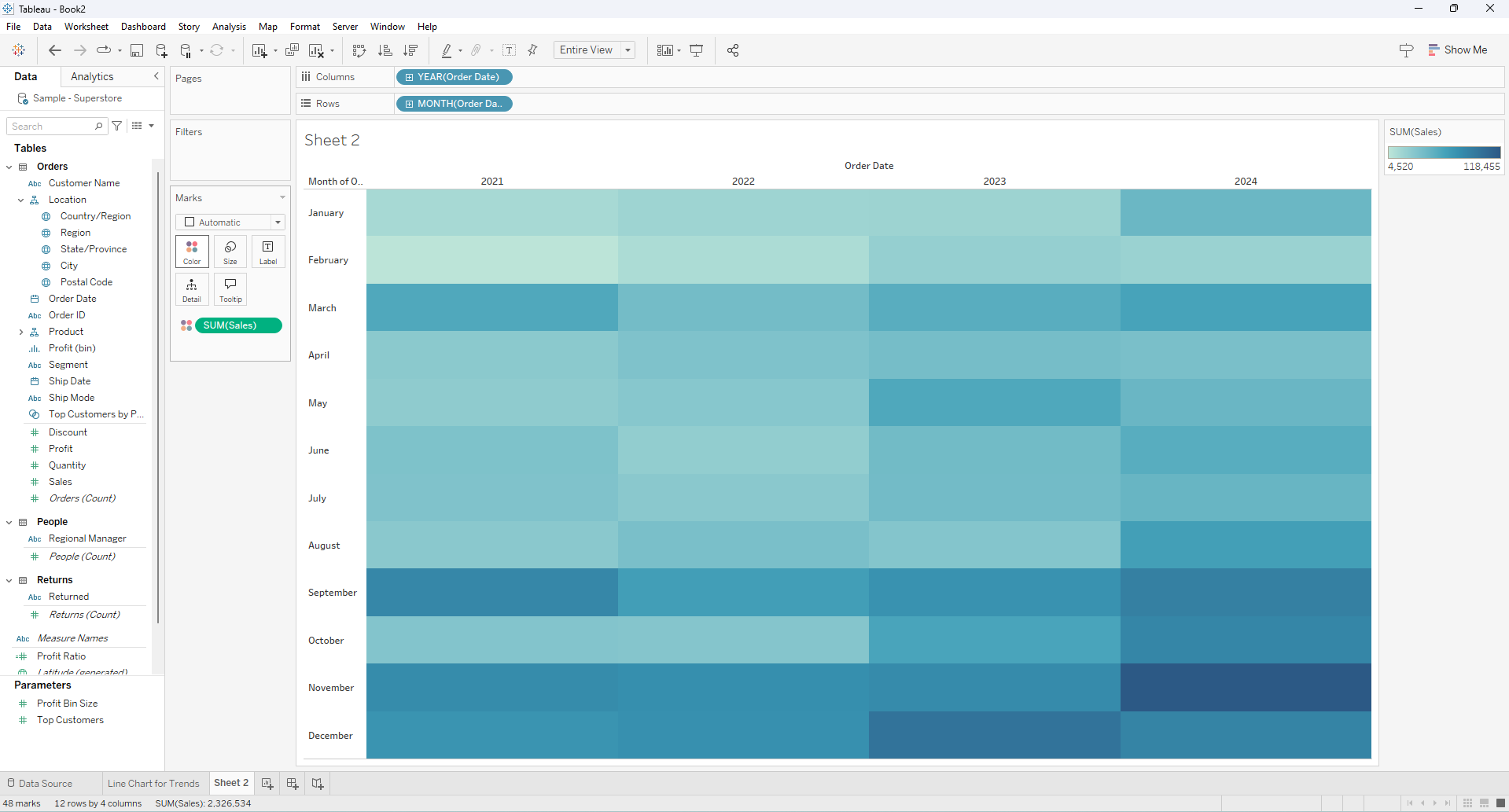Open the Analysis menu

pyautogui.click(x=229, y=27)
